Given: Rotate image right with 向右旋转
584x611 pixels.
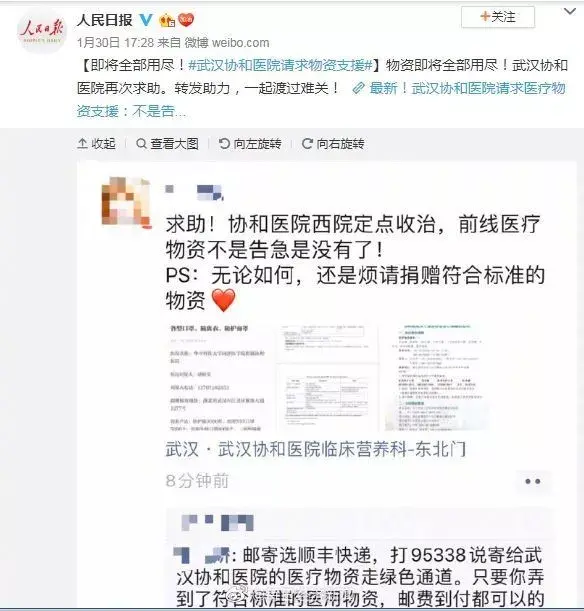Looking at the screenshot, I should tap(333, 144).
